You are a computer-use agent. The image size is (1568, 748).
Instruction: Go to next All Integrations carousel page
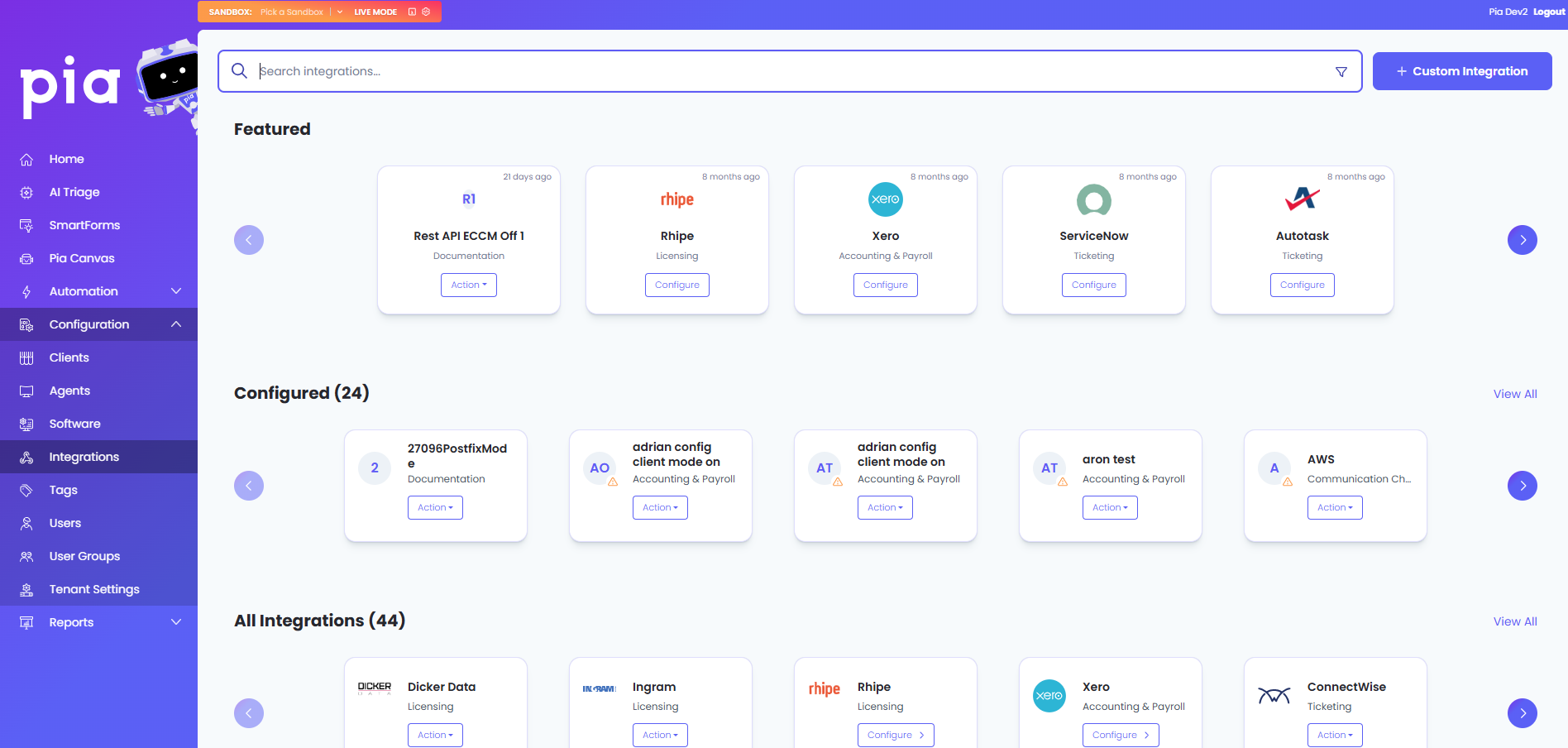click(1523, 713)
